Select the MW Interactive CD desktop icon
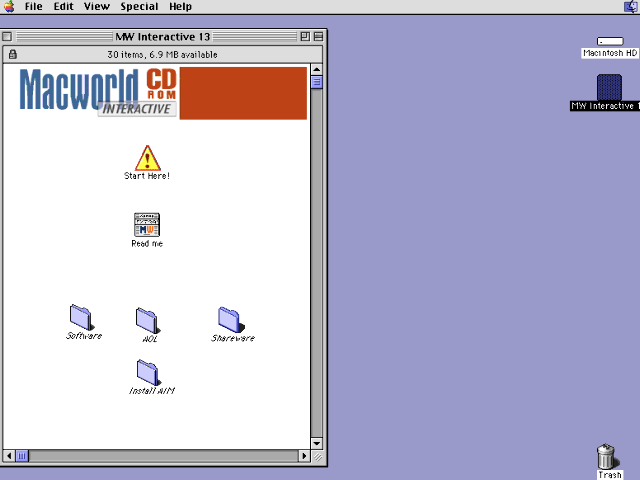 [x=609, y=87]
